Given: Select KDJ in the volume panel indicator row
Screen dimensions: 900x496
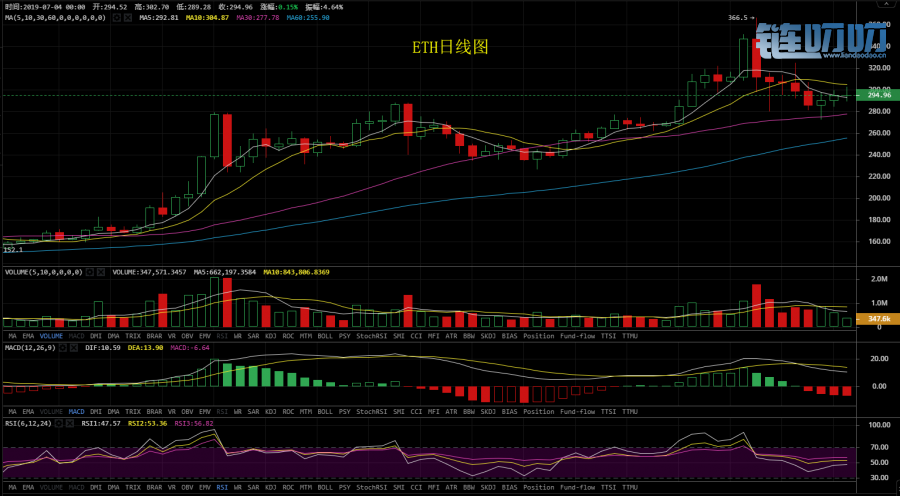Looking at the screenshot, I should (x=270, y=336).
